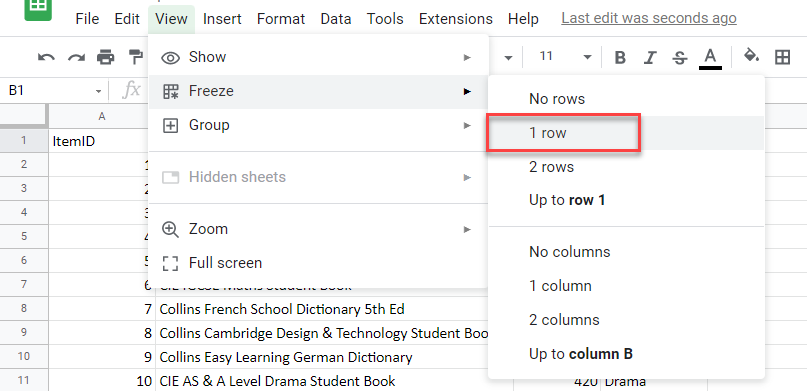The height and width of the screenshot is (391, 807).
Task: Click the Redo arrow icon
Action: tap(76, 57)
